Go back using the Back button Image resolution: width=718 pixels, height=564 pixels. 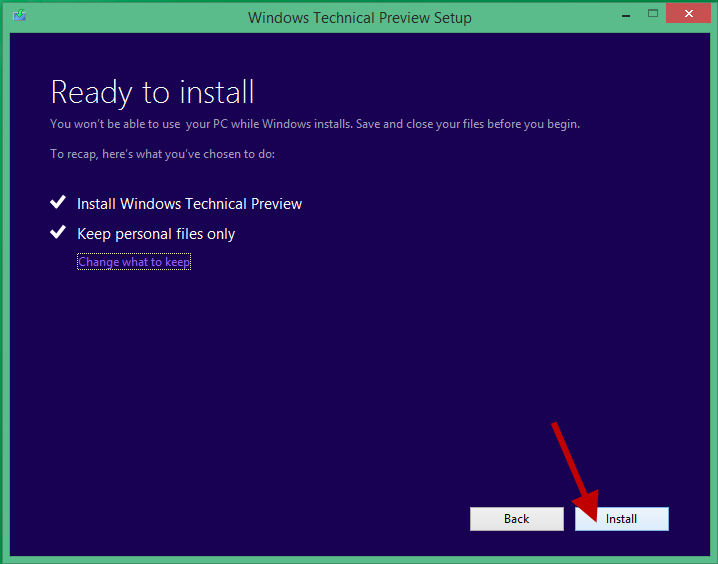(517, 519)
